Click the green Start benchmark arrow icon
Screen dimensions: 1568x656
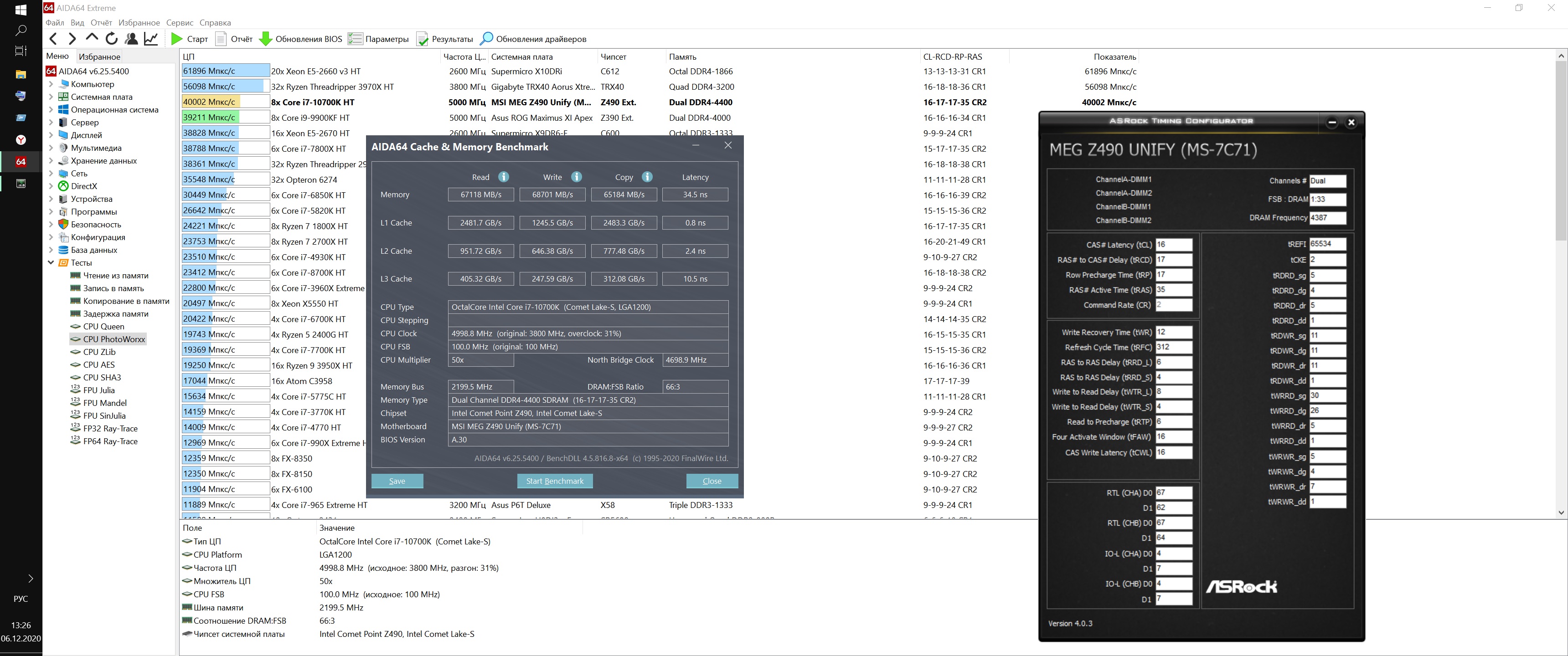(x=176, y=39)
